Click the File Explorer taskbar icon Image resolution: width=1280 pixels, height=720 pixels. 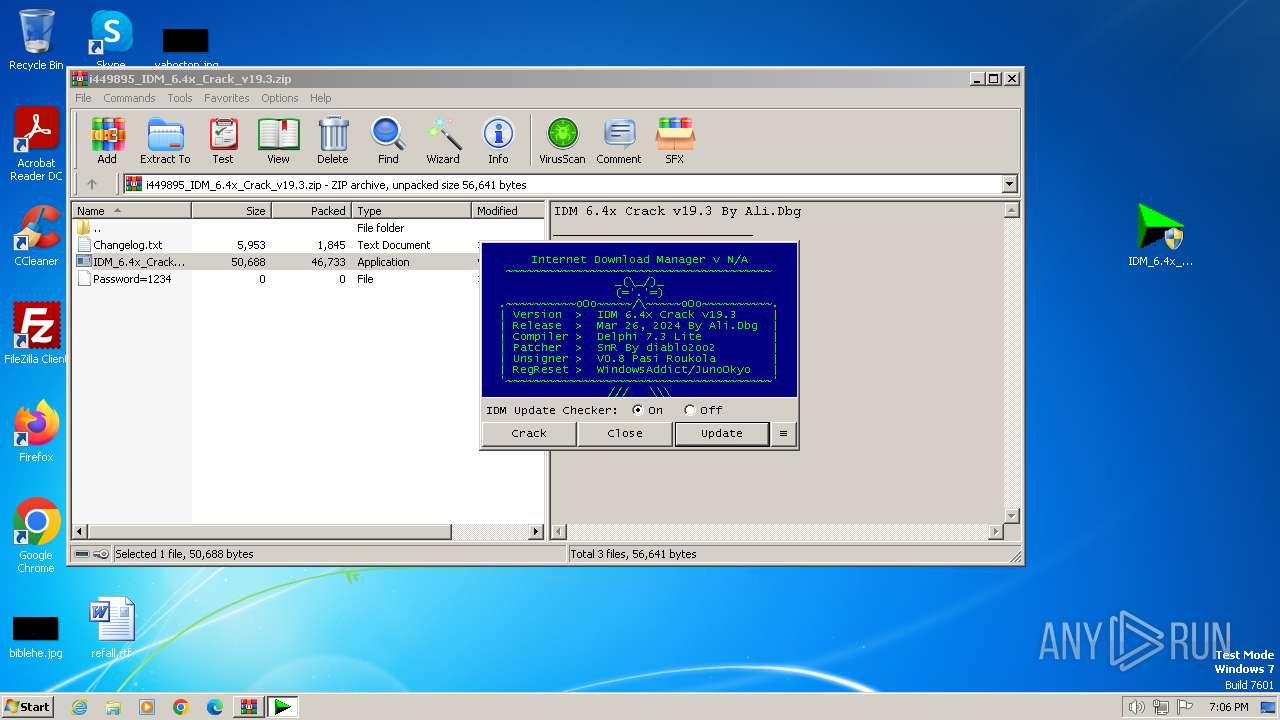[x=113, y=707]
